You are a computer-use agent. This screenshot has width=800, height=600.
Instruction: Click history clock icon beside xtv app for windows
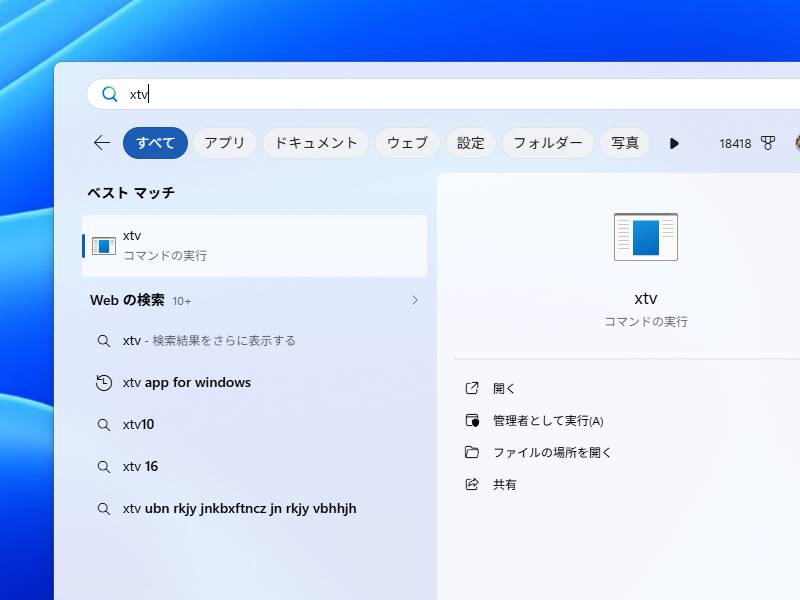(104, 383)
